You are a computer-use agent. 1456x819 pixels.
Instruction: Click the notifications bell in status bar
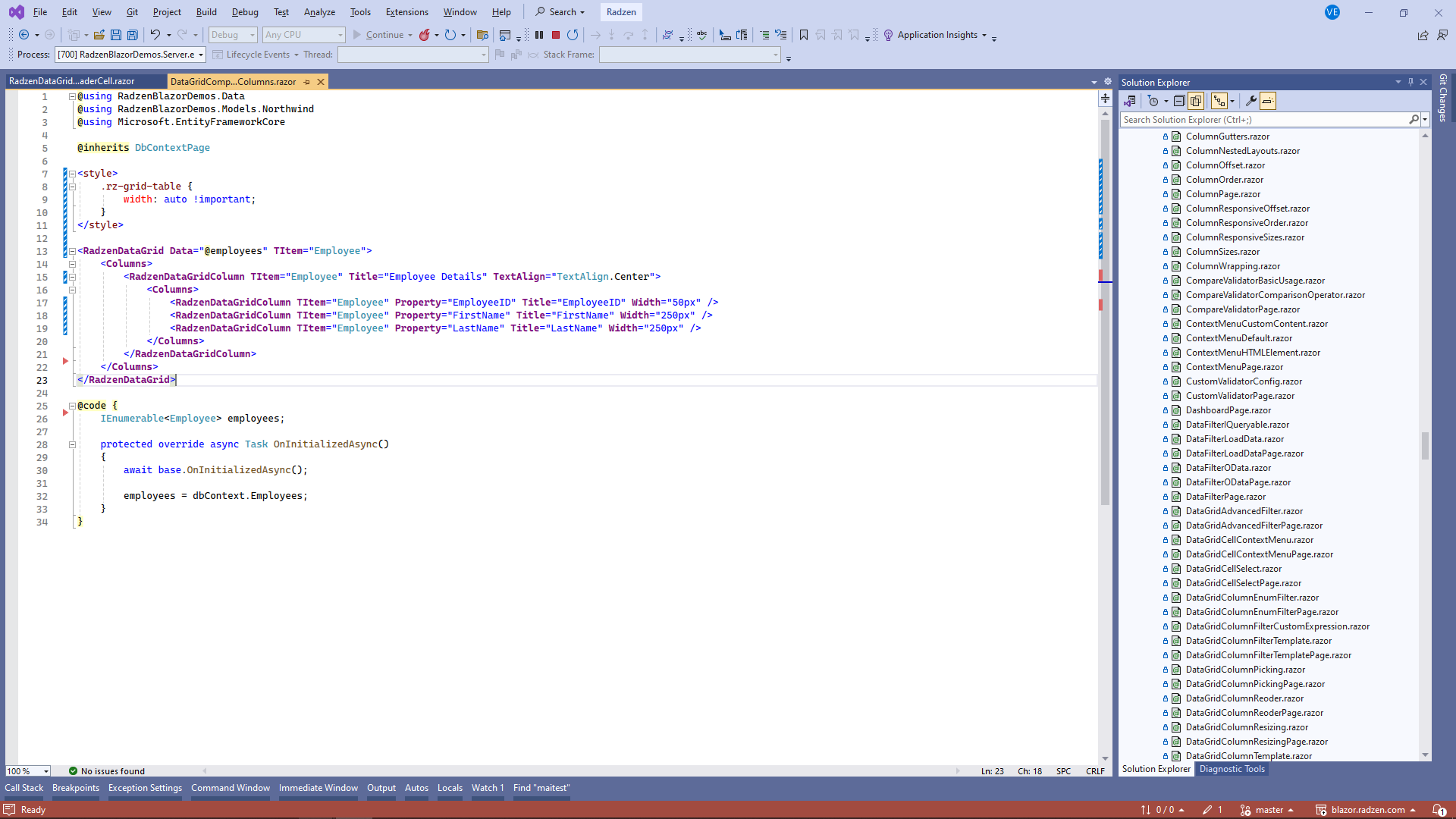(1439, 810)
